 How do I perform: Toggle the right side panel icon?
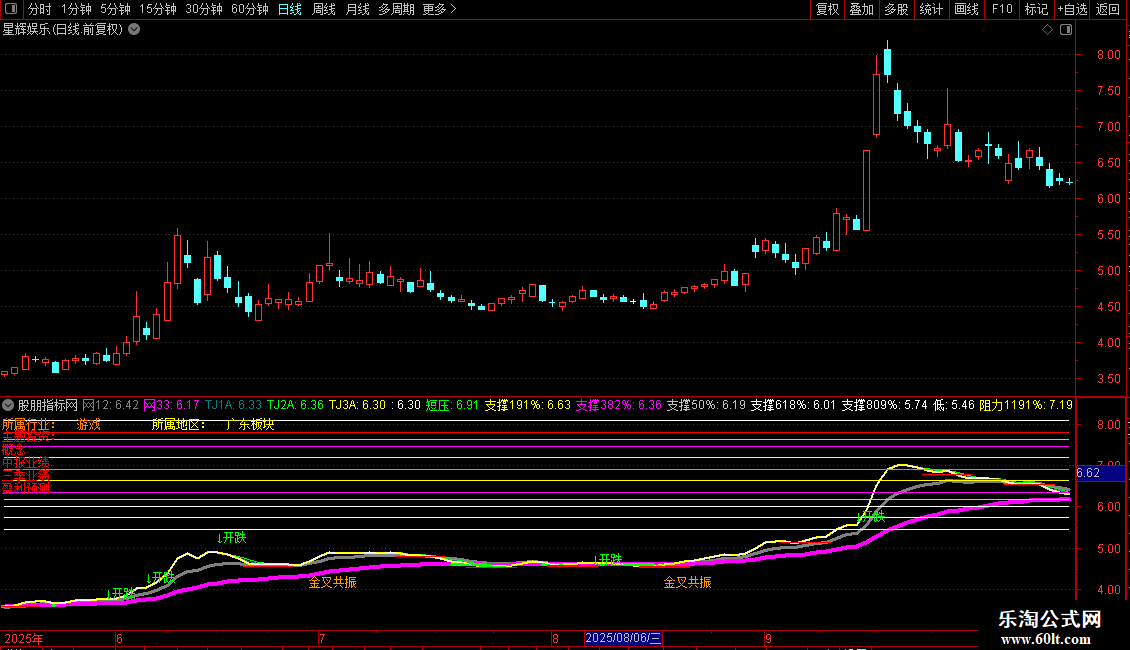tap(1066, 30)
